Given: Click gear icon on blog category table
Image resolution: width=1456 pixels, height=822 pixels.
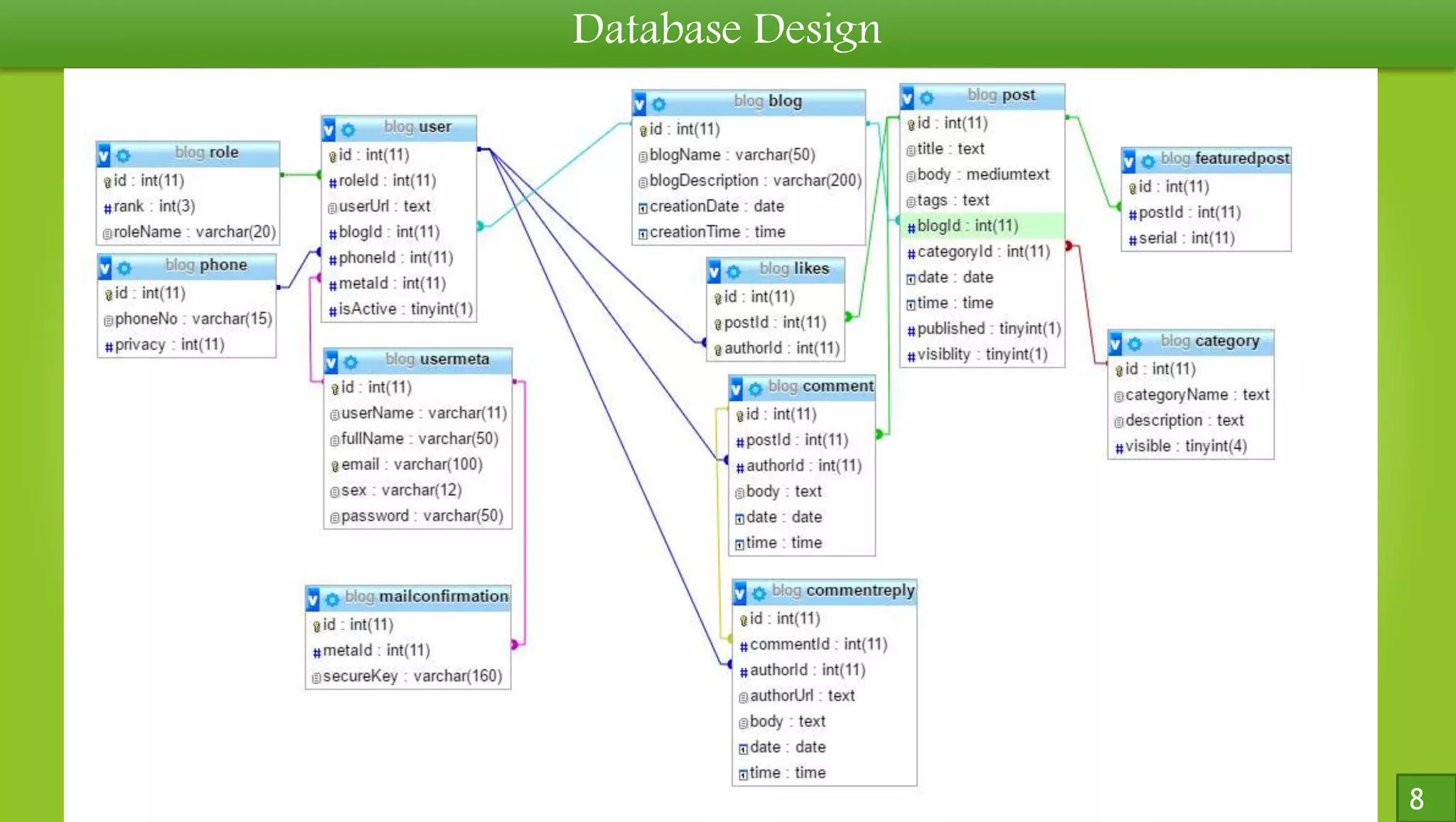Looking at the screenshot, I should (x=1135, y=344).
